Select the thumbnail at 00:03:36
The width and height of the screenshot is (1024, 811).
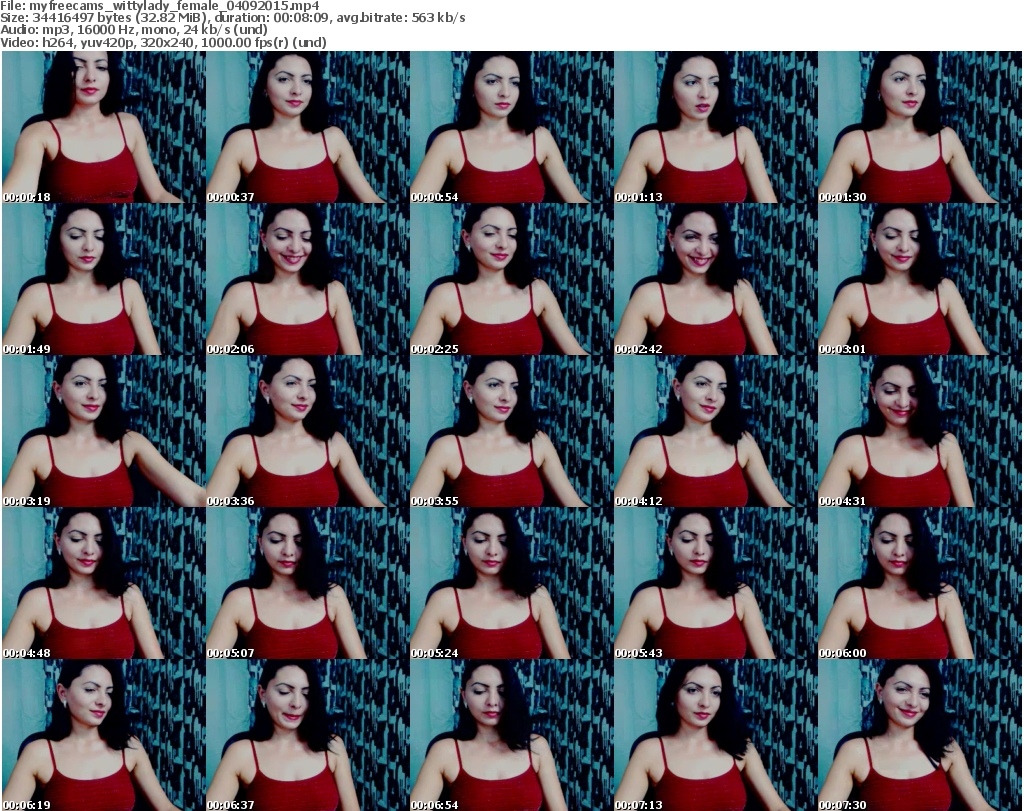click(x=308, y=432)
